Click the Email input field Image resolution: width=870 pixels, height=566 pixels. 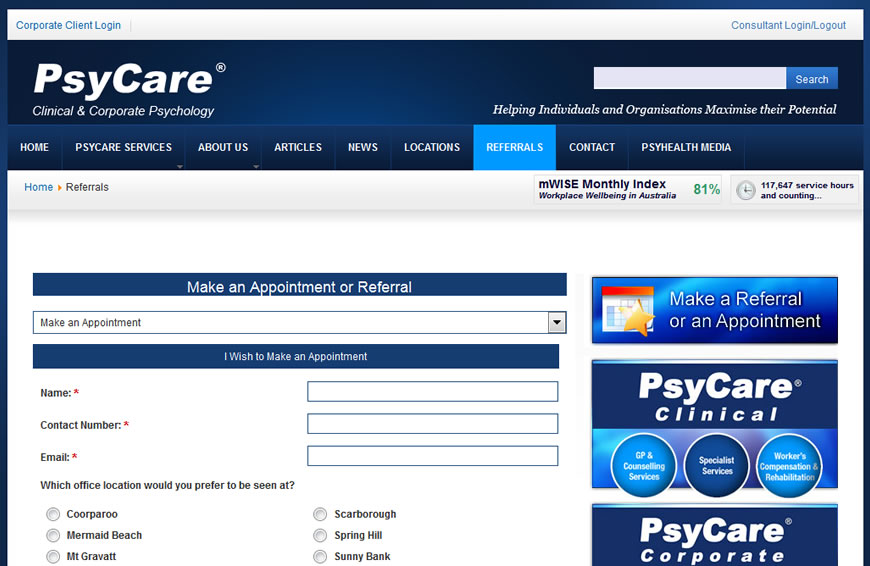[x=432, y=456]
